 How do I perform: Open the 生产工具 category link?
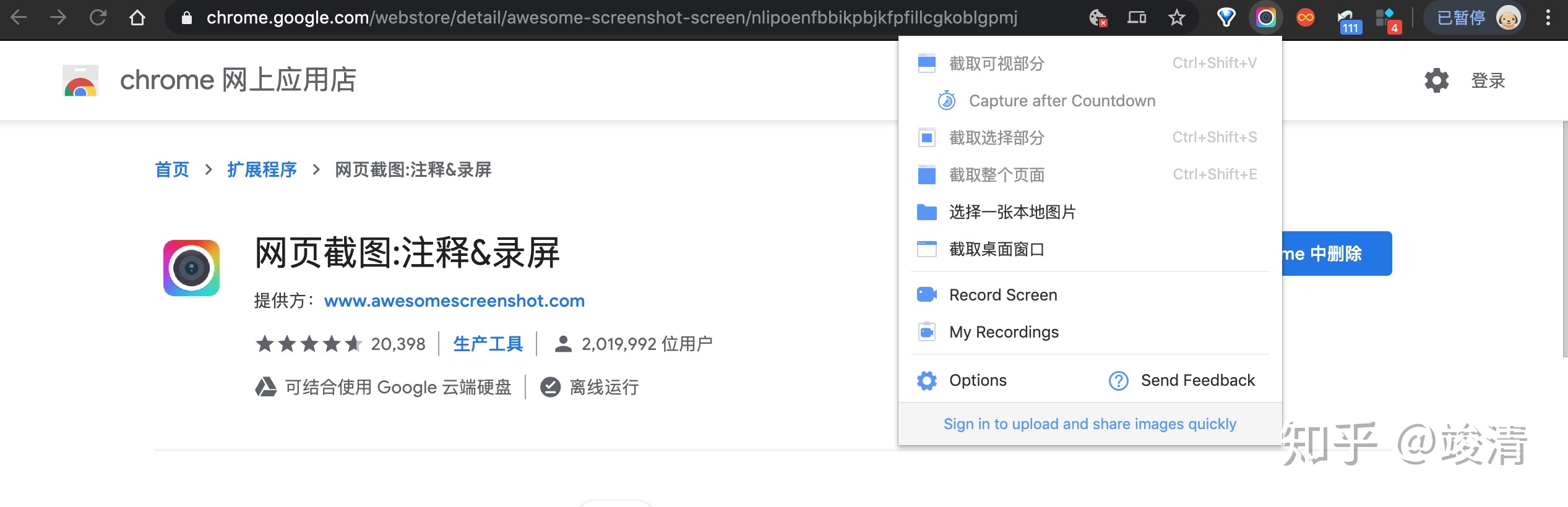tap(488, 344)
